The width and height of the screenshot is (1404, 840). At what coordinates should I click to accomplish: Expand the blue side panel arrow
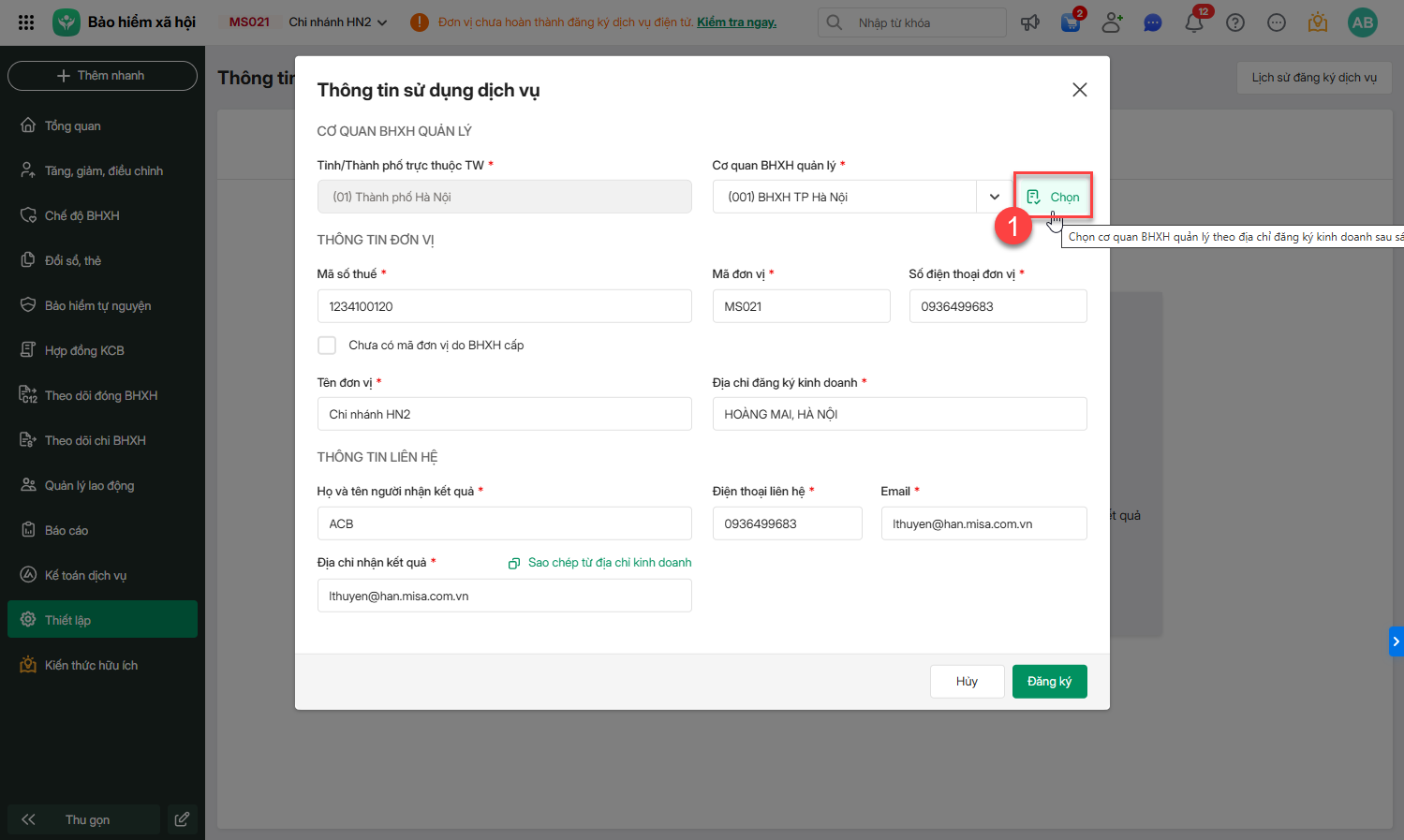[x=1396, y=641]
